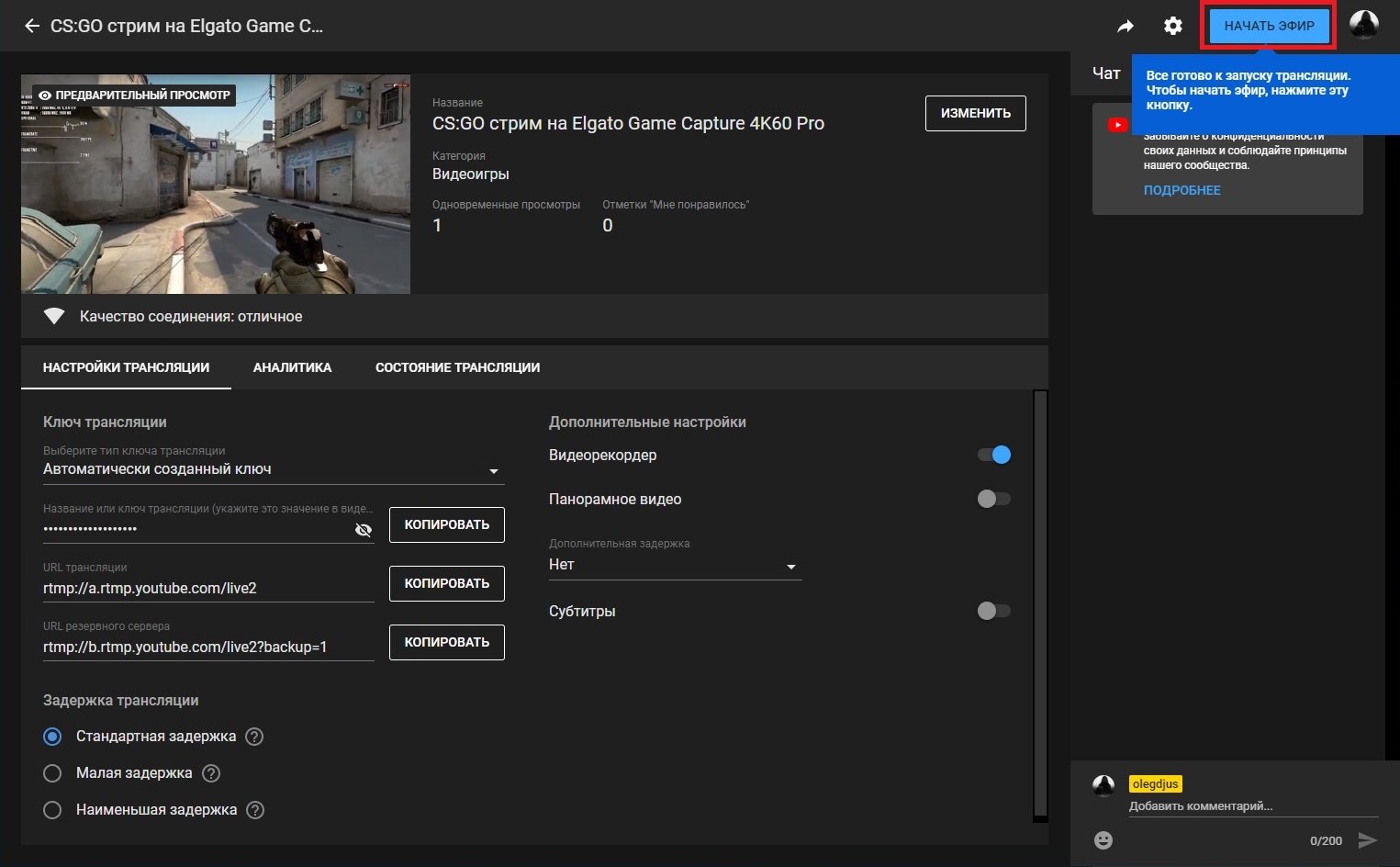The image size is (1400, 867).
Task: Click the Дополнительные настройки heading
Action: click(x=647, y=422)
